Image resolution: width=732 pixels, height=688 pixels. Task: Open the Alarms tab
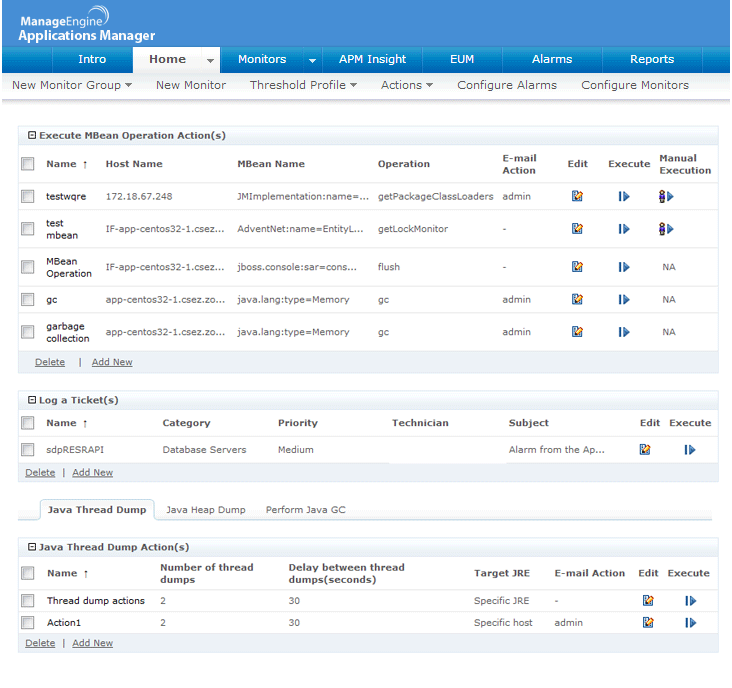551,59
